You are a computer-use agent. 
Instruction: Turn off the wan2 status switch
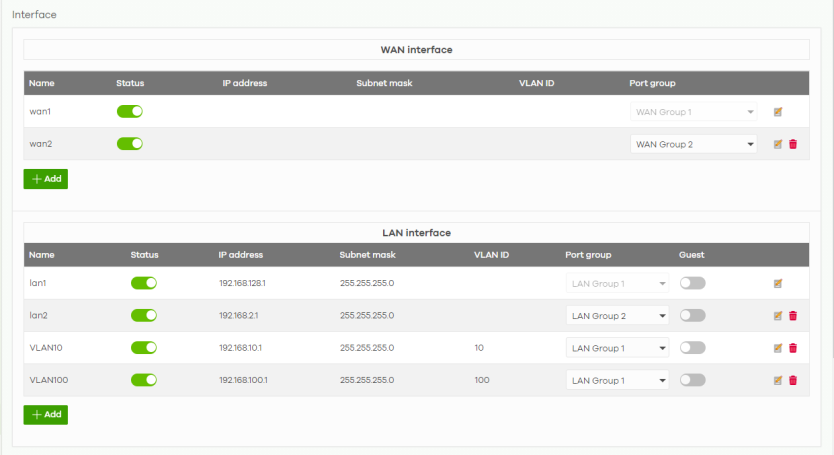(130, 144)
